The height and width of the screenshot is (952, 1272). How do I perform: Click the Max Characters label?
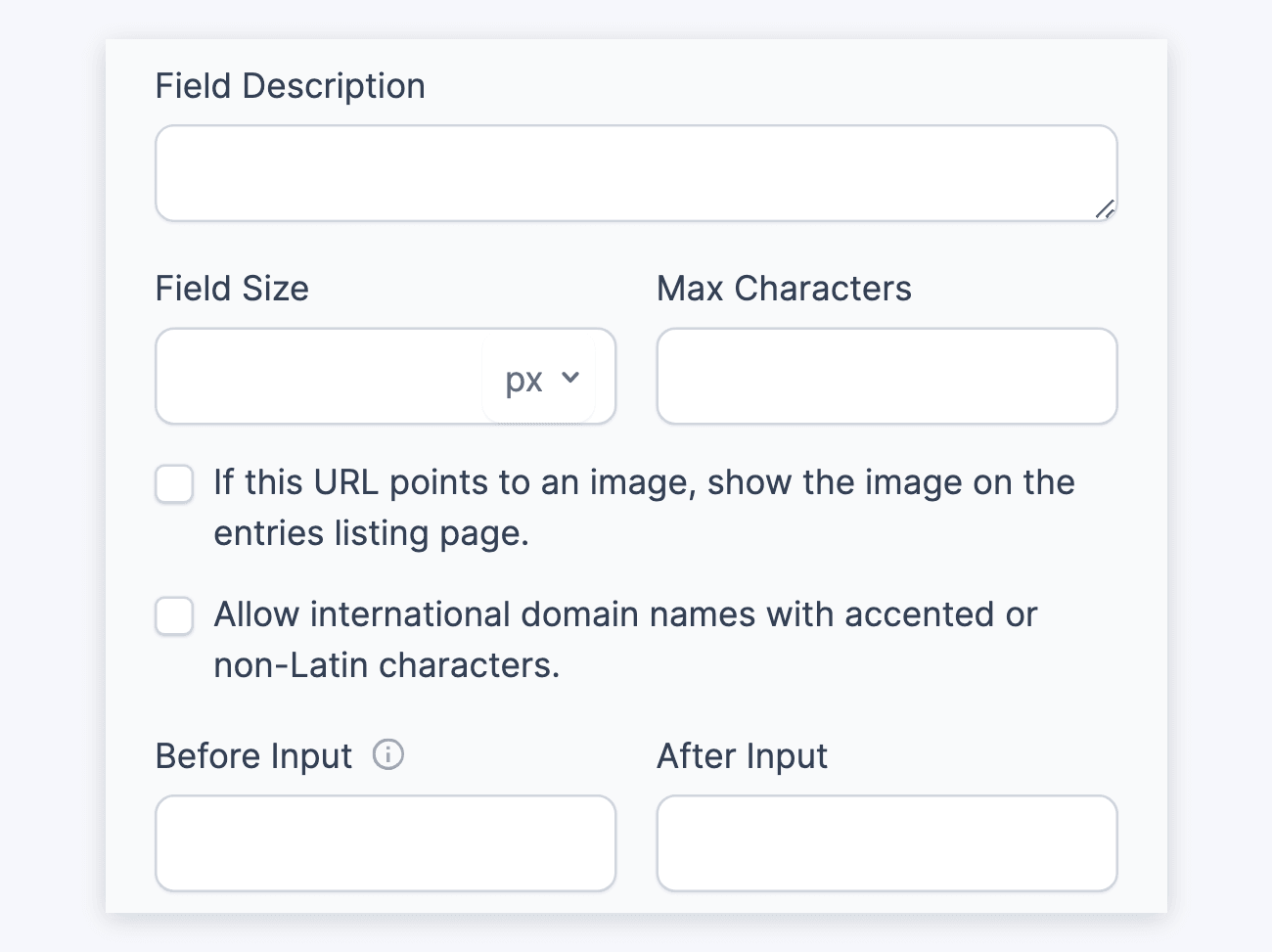(x=784, y=289)
